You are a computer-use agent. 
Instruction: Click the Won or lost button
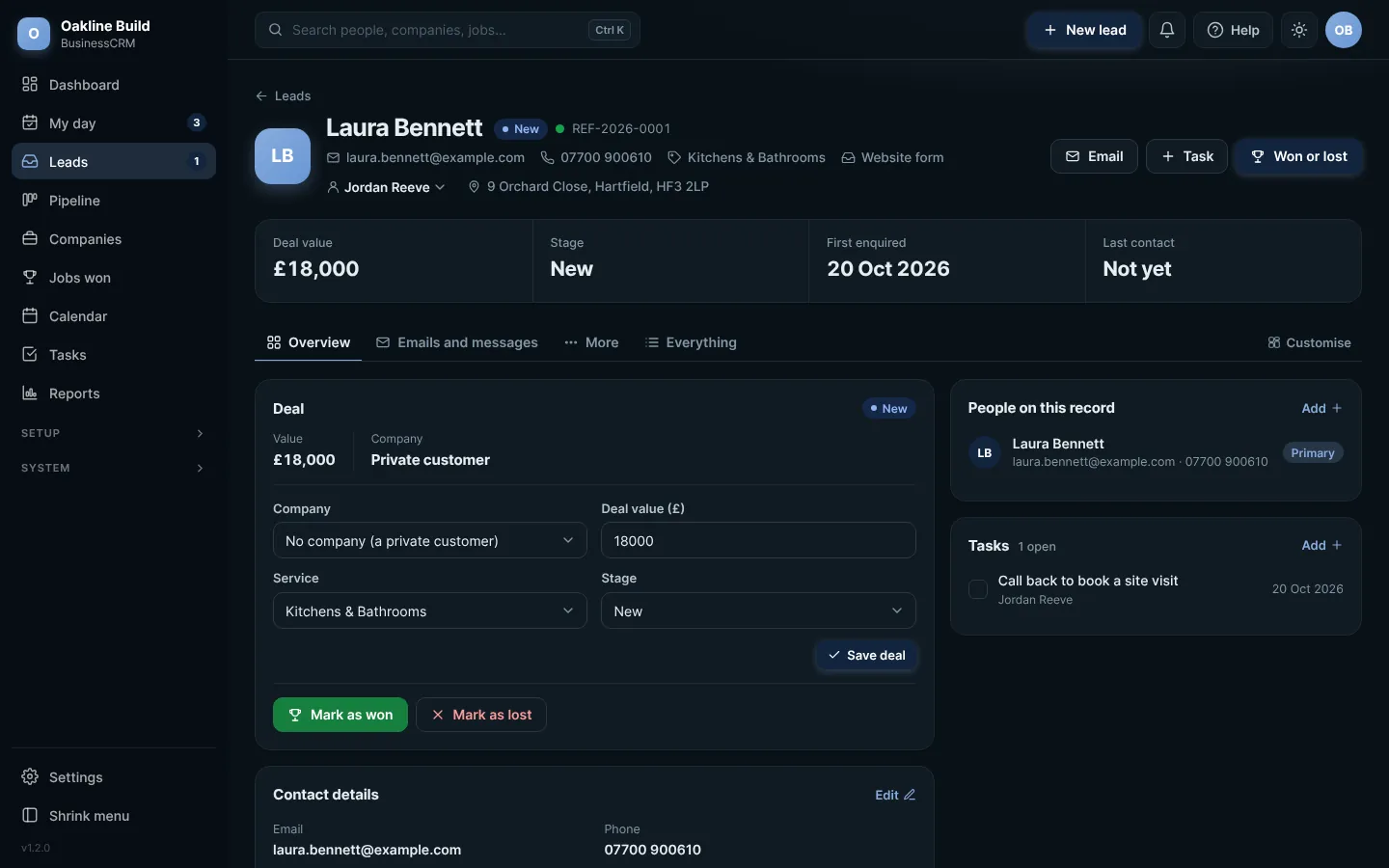tap(1299, 156)
